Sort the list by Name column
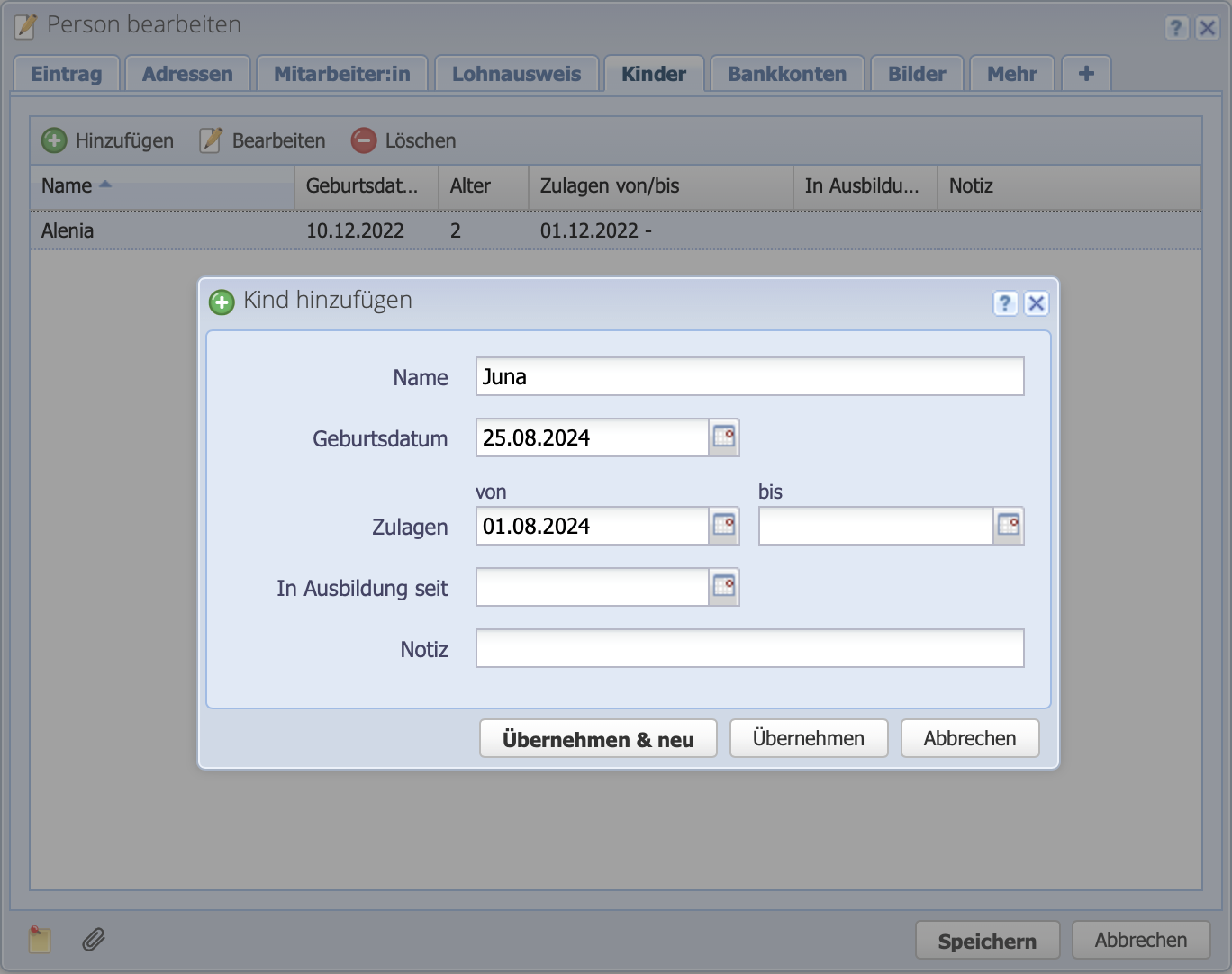Viewport: 1232px width, 974px height. 162,186
